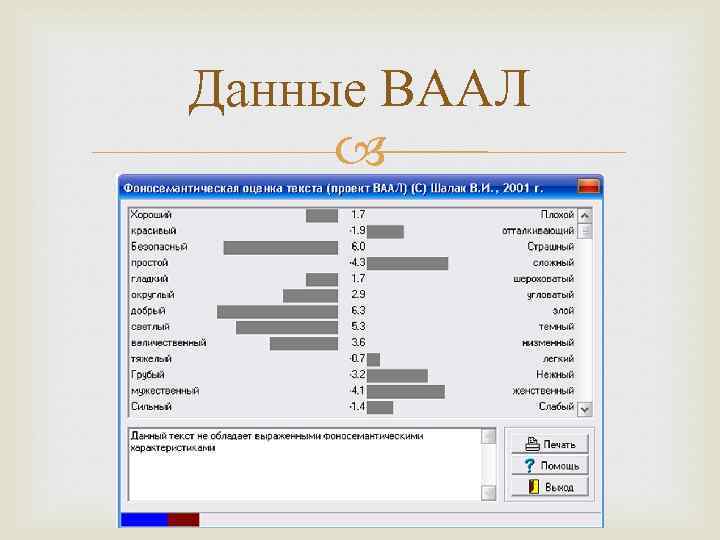Click the scales list scrollbar thumb
Image resolution: width=720 pixels, height=540 pixels.
tap(585, 231)
